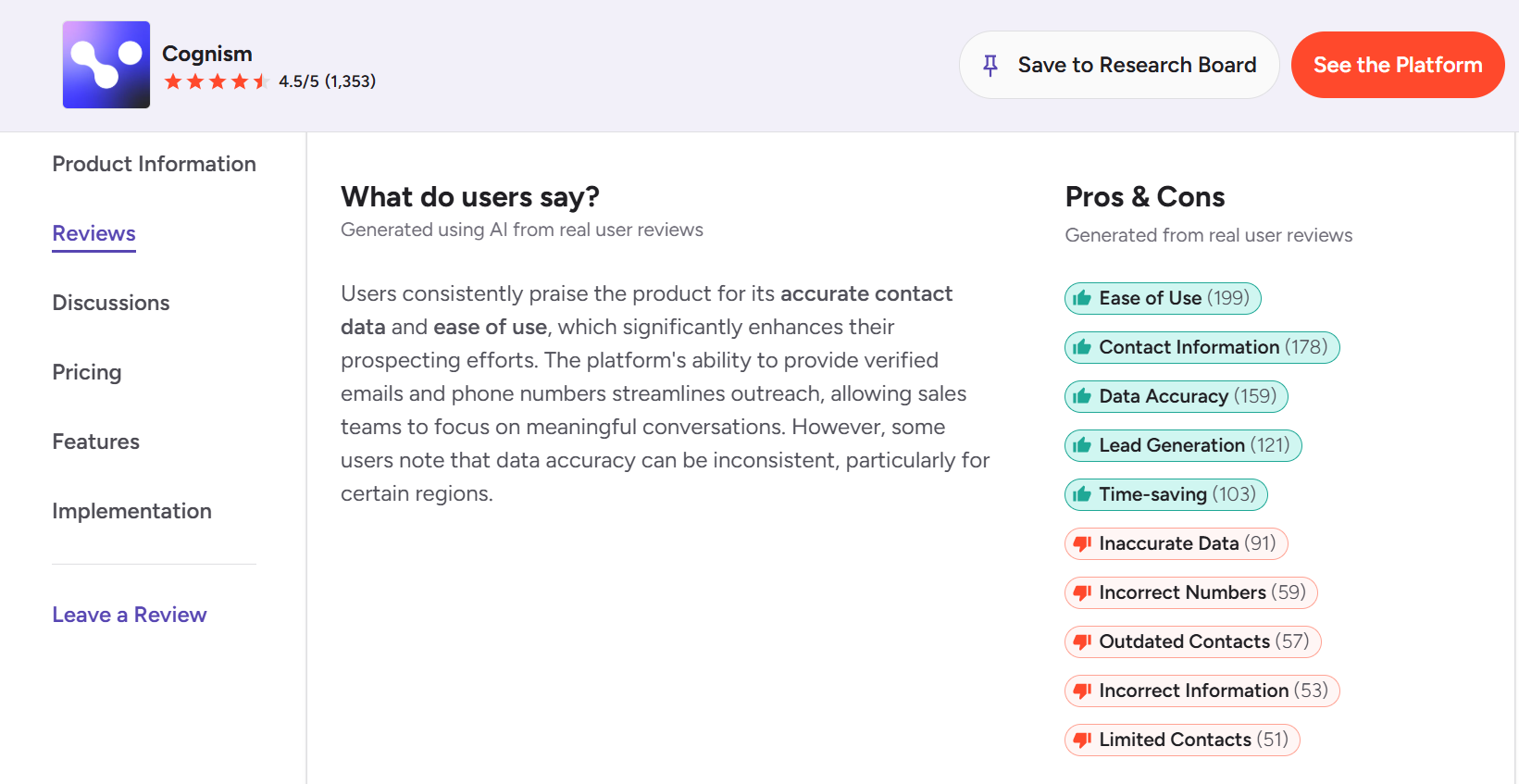Open Product Information section
Image resolution: width=1519 pixels, height=784 pixels.
[x=155, y=164]
